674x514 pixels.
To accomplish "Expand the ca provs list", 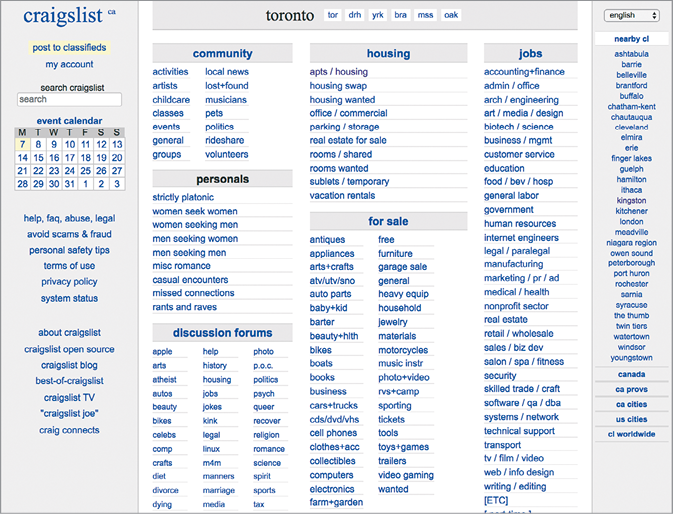I will [632, 389].
